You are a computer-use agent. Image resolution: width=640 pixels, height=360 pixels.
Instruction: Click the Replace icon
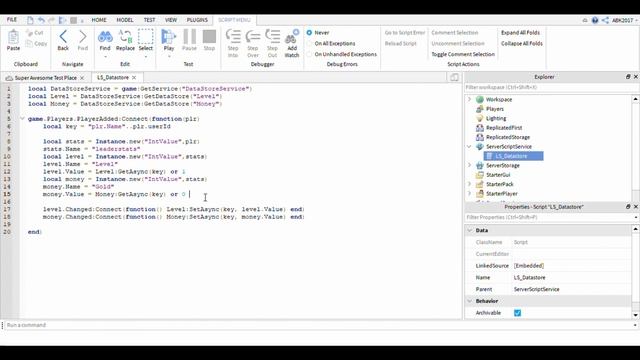tap(125, 37)
